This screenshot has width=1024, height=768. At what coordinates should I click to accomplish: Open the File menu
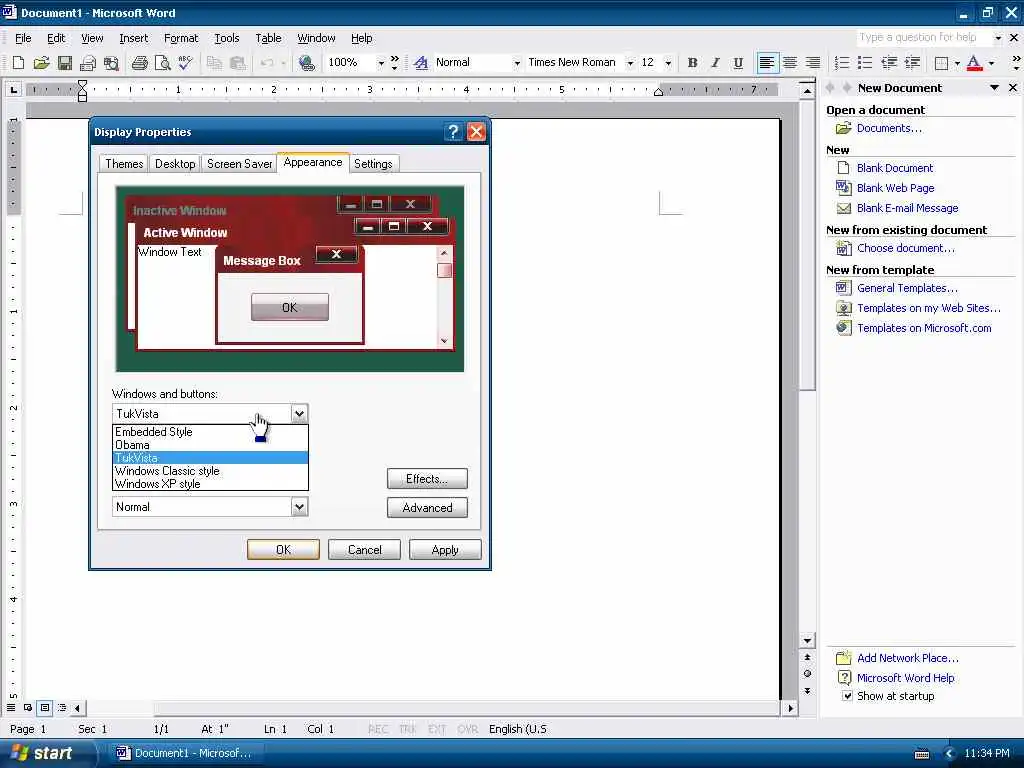click(23, 38)
